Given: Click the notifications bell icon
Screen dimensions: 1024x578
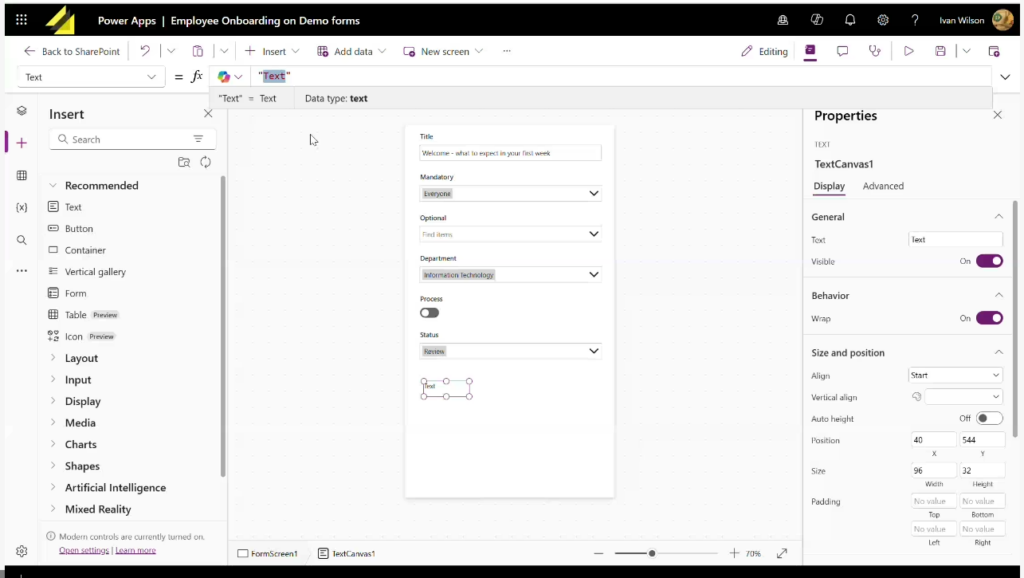Looking at the screenshot, I should click(x=850, y=20).
